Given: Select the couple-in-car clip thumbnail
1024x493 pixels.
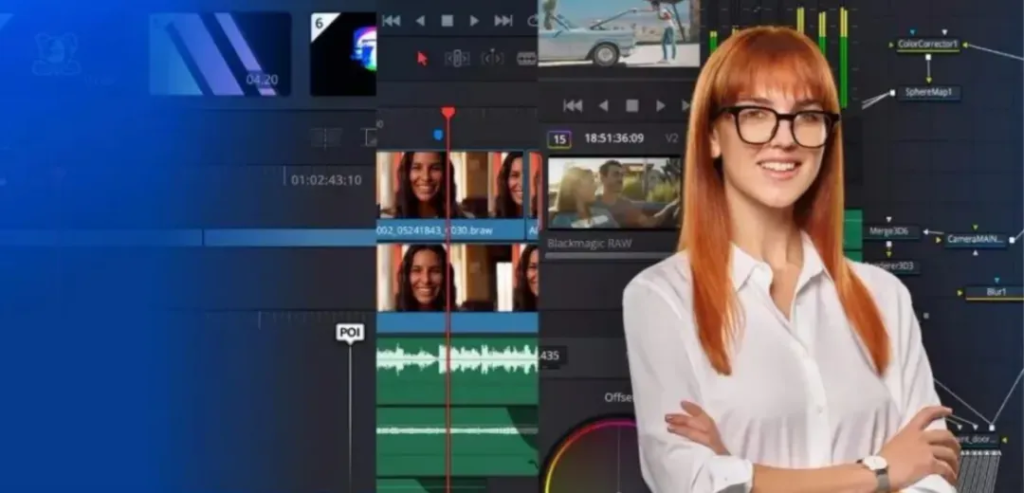Looking at the screenshot, I should click(x=614, y=193).
